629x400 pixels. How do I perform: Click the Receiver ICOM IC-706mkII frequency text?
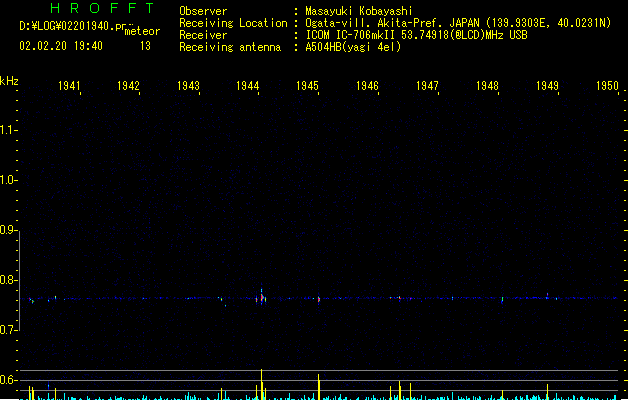416,35
